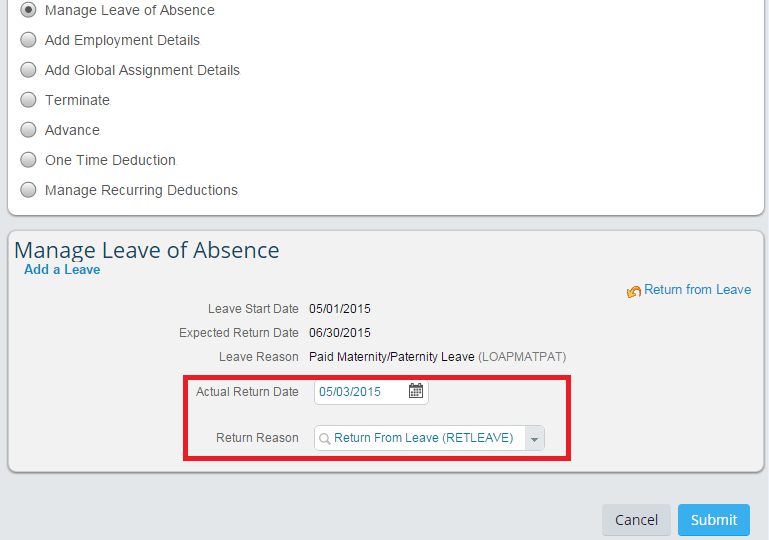Pick the Terminate radio option

pyautogui.click(x=28, y=100)
